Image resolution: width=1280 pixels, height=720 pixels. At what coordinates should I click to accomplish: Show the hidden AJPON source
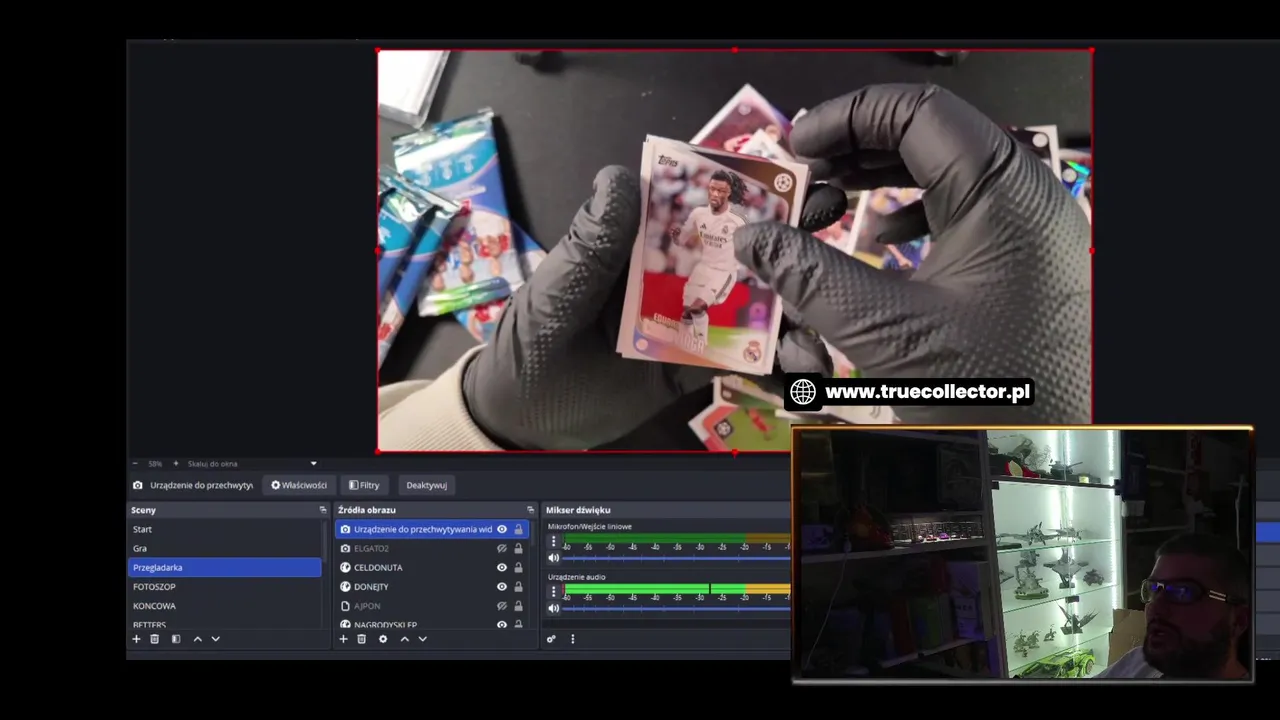502,606
